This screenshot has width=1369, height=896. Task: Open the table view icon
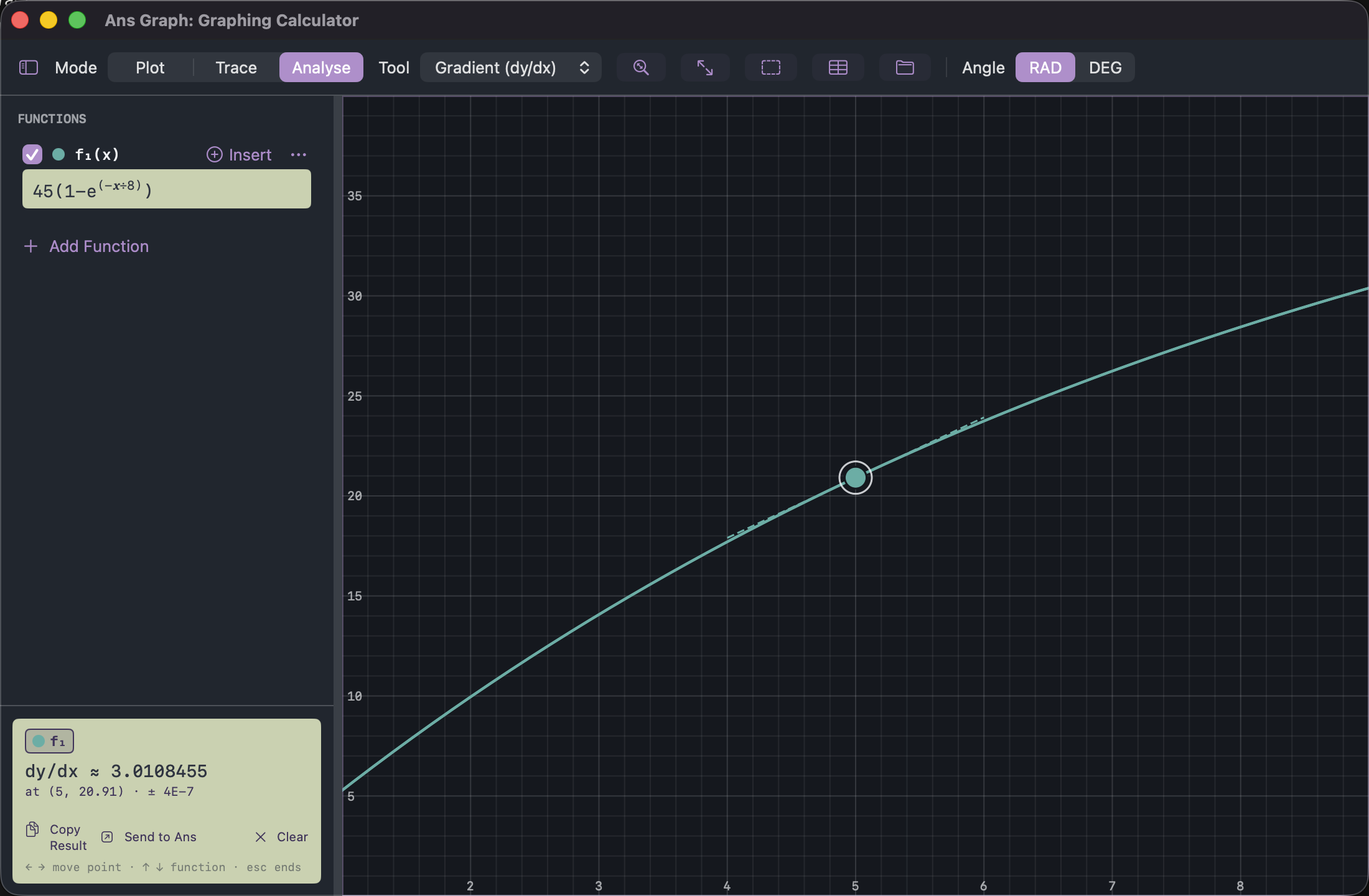838,67
